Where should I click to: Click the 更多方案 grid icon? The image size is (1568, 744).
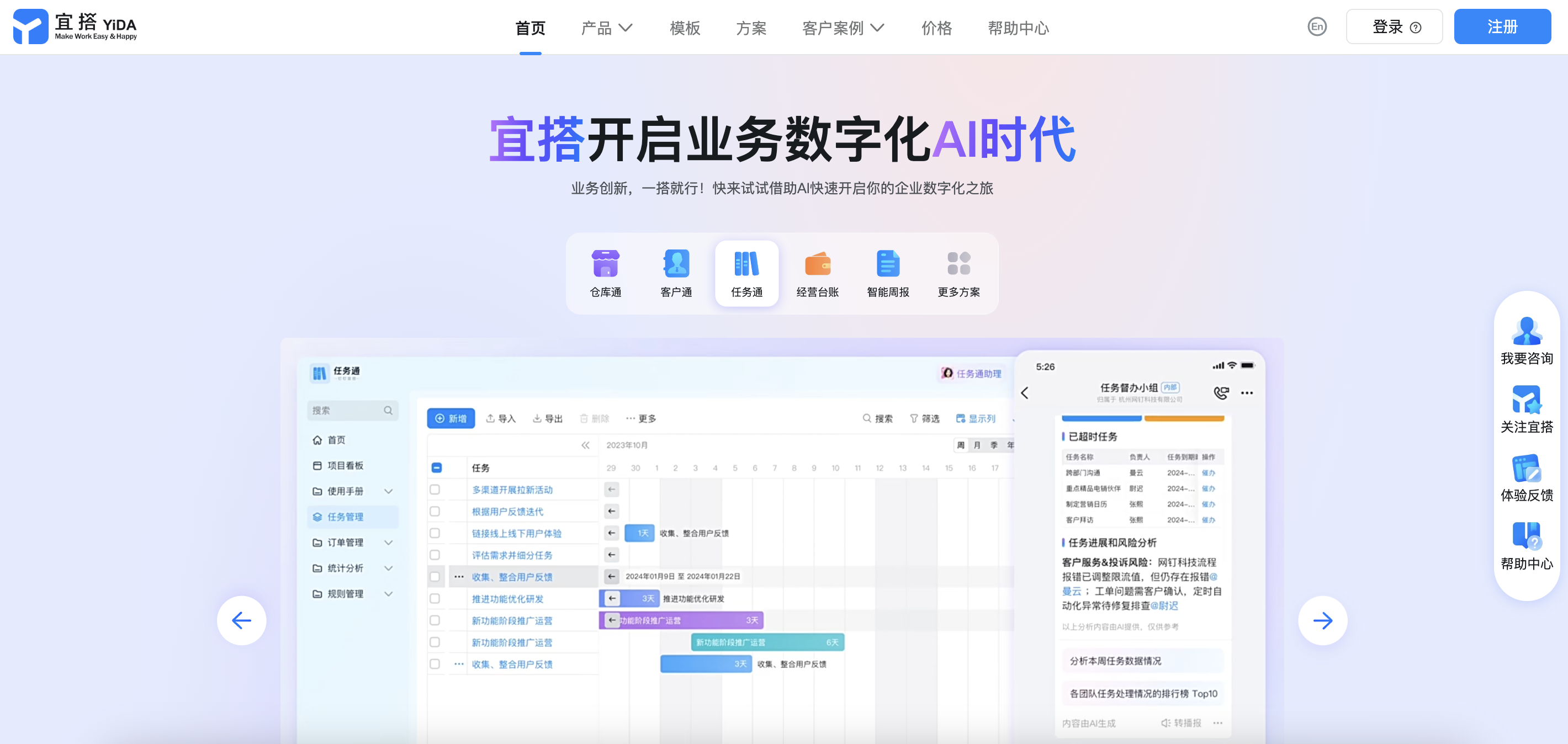[x=957, y=264]
